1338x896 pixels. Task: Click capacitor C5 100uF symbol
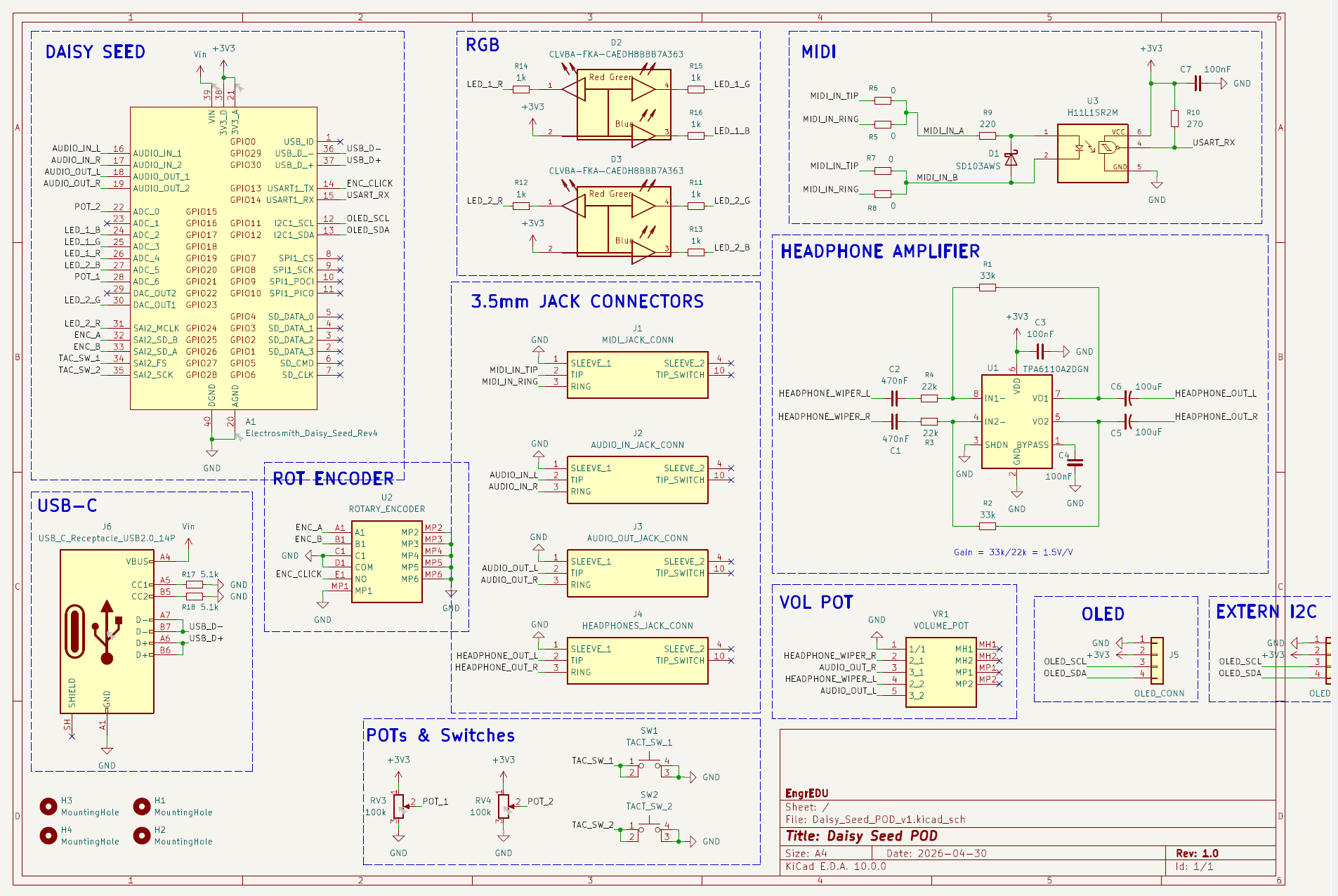pyautogui.click(x=1127, y=421)
